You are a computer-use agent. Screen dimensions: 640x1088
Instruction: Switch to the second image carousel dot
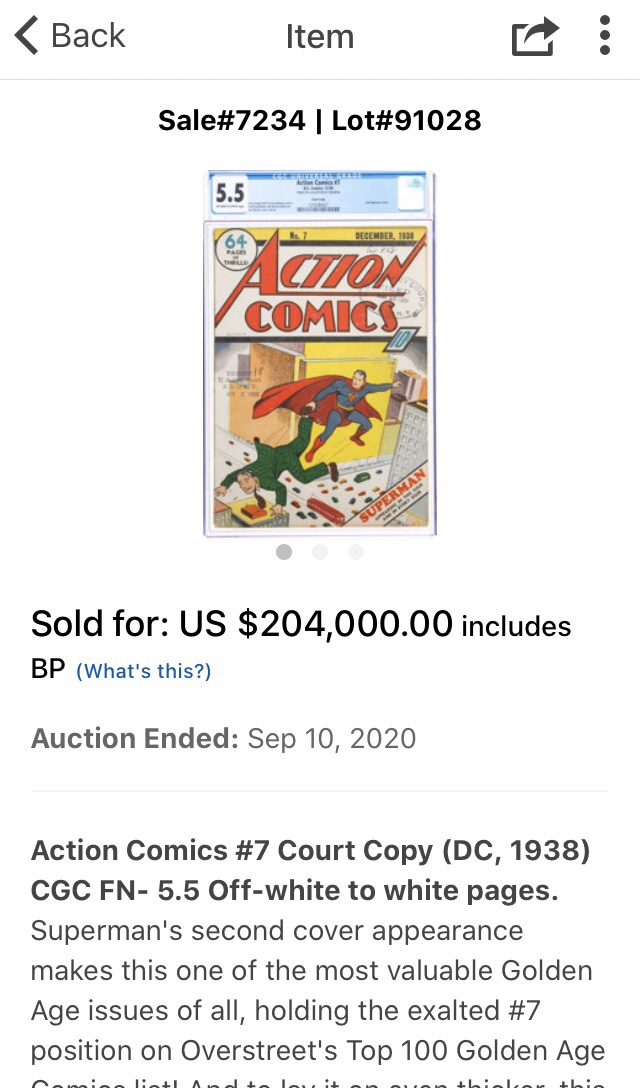coord(320,552)
